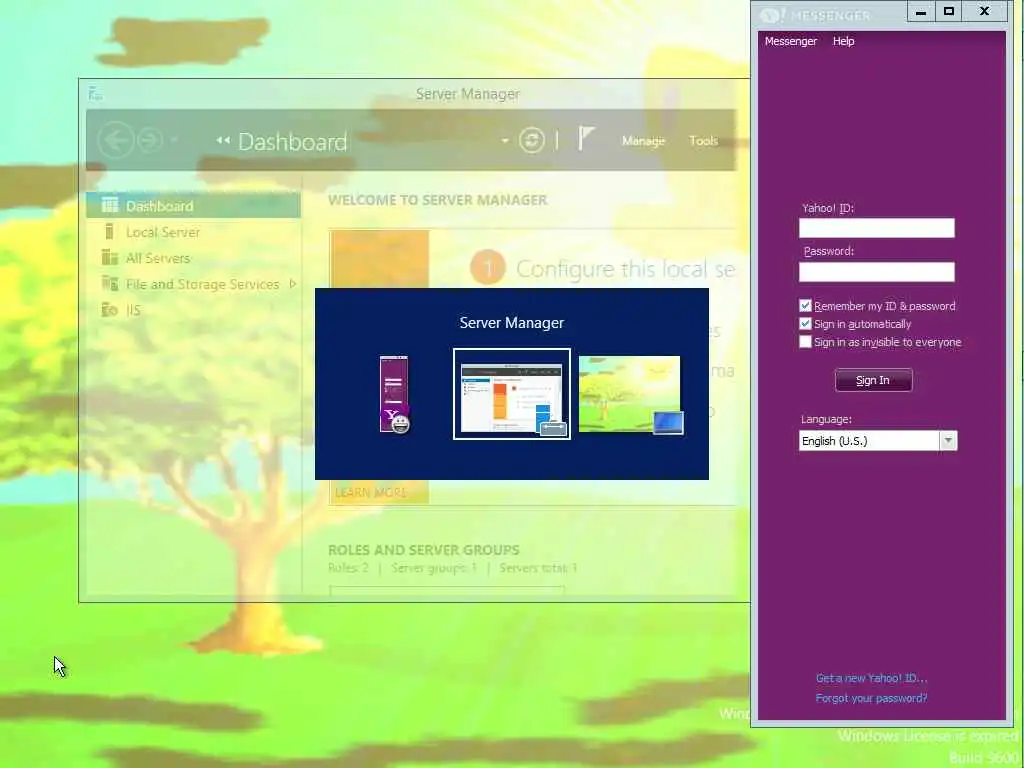
Task: Click the IIS sidebar icon
Action: 110,310
